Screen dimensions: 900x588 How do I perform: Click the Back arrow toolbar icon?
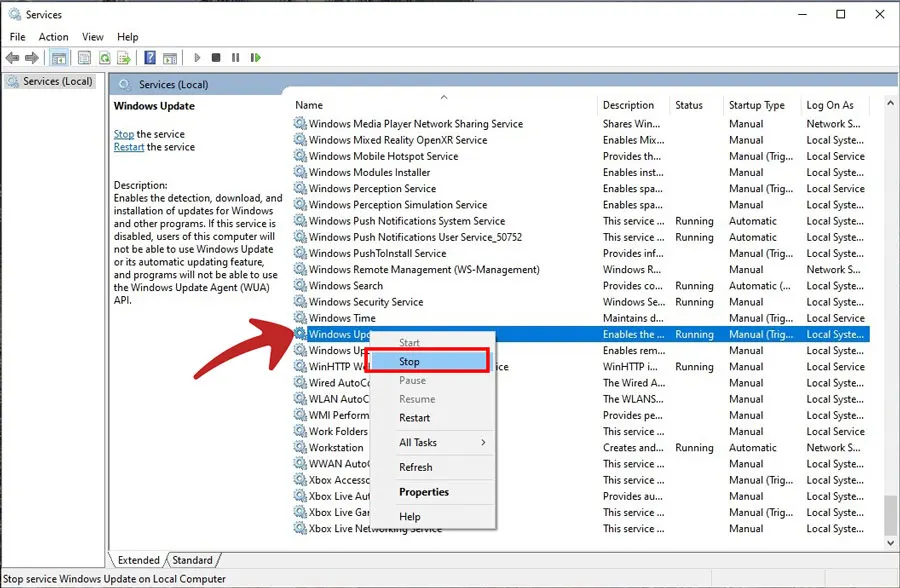(12, 57)
